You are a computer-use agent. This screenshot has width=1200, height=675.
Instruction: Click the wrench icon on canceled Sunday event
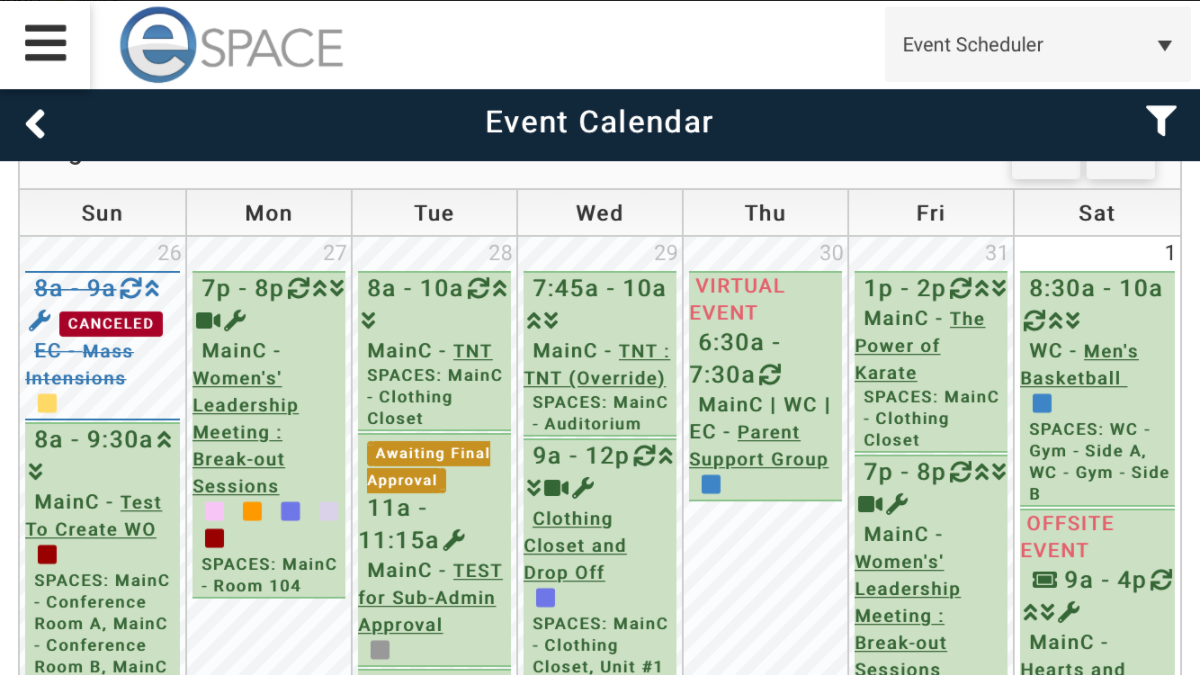tap(39, 321)
